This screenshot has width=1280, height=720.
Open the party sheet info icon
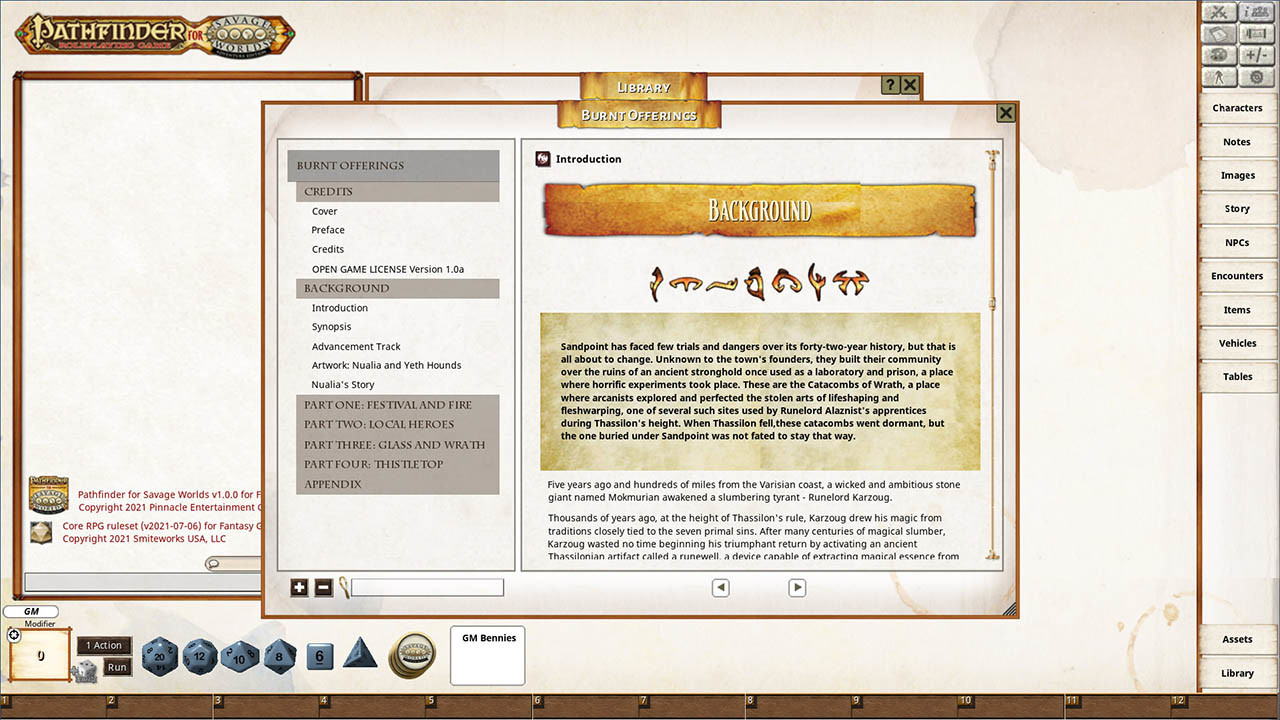[x=1256, y=12]
